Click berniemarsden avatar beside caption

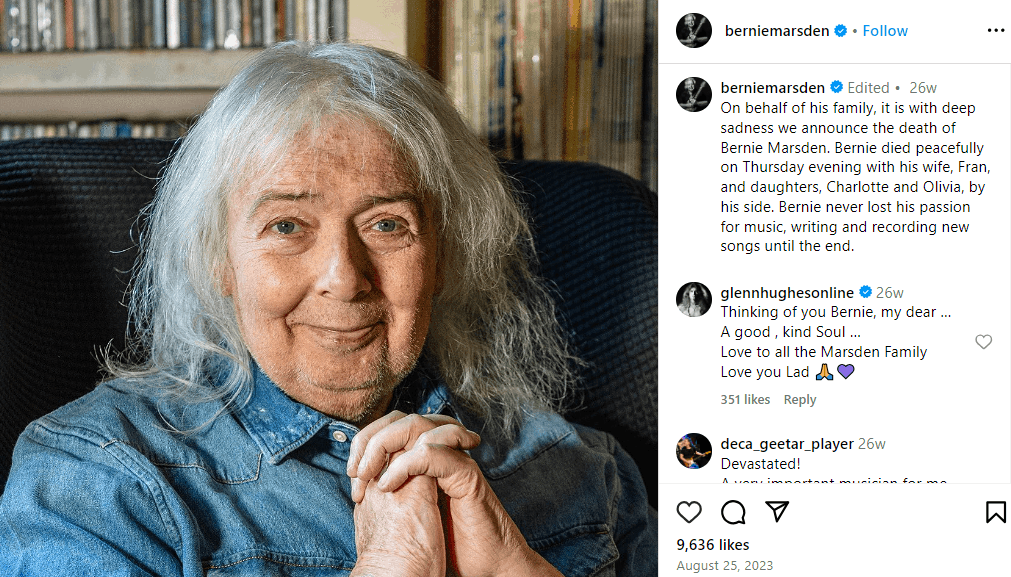tap(693, 94)
